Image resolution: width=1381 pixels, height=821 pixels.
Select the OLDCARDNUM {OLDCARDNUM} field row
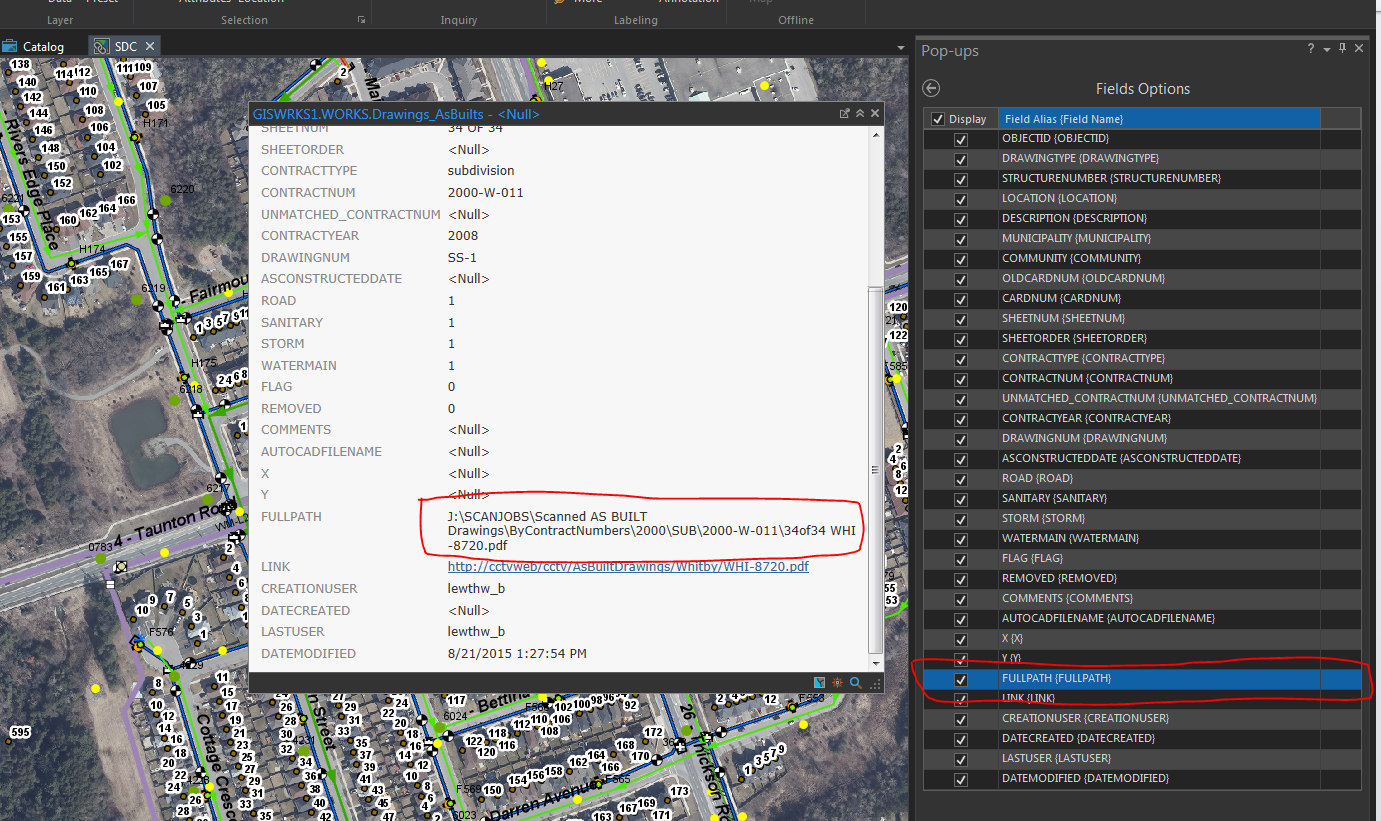point(1141,278)
